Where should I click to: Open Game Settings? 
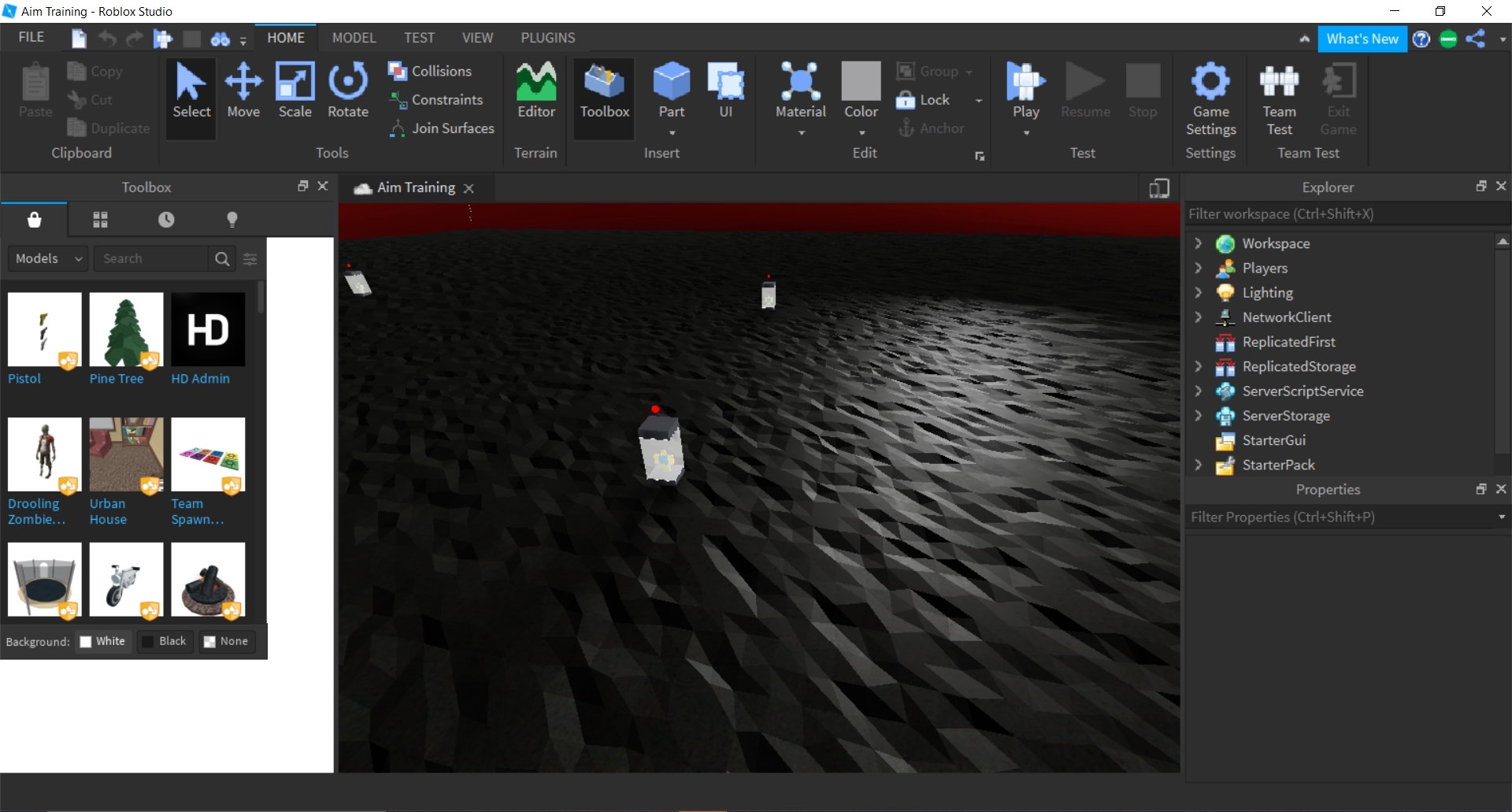coord(1210,98)
